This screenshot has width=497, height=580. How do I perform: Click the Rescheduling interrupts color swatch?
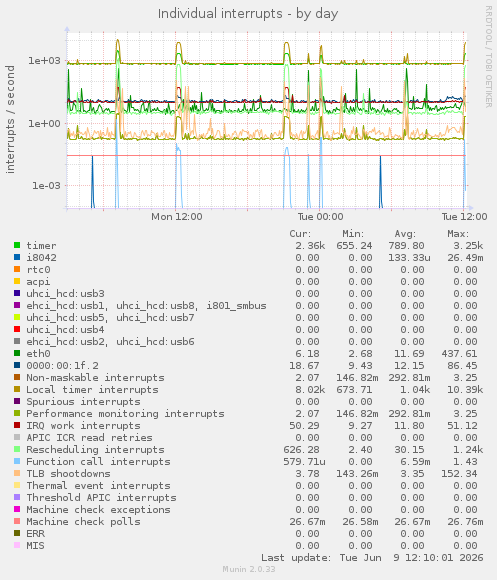pos(17,449)
